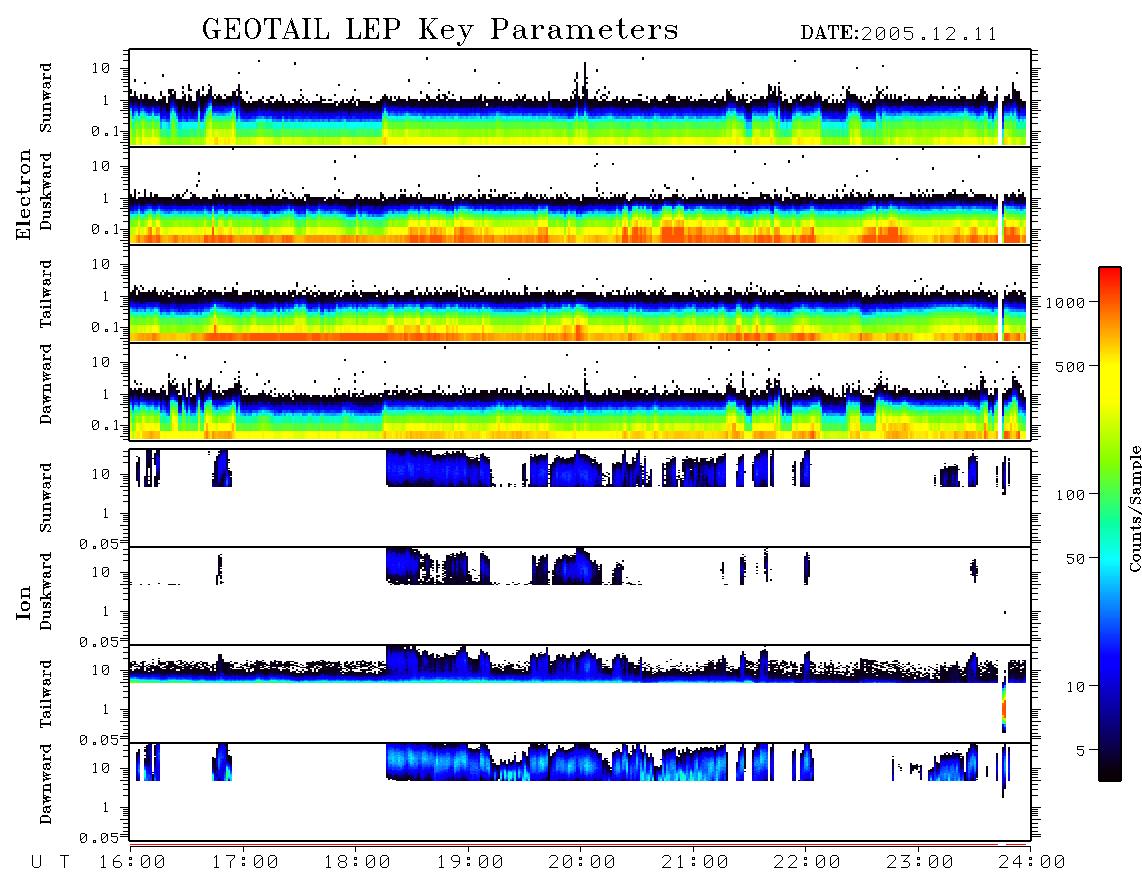Select the Electron Duskward panel label
The width and height of the screenshot is (1142, 880).
(45, 192)
